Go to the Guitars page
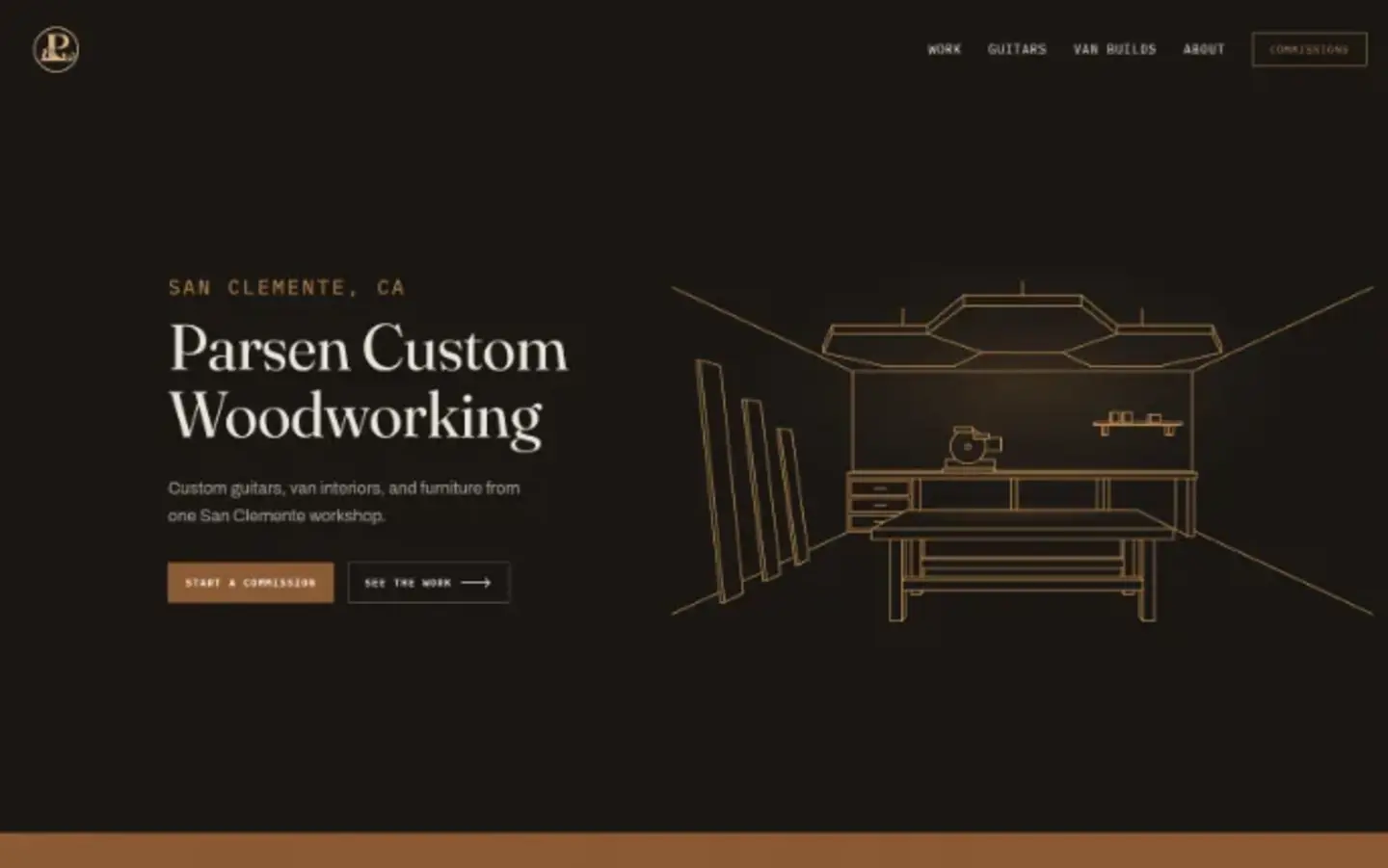This screenshot has width=1388, height=868. [1017, 49]
